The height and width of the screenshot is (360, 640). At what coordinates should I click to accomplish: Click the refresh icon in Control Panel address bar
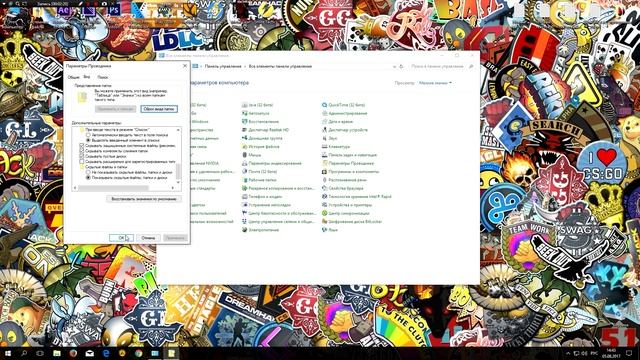pyautogui.click(x=401, y=66)
